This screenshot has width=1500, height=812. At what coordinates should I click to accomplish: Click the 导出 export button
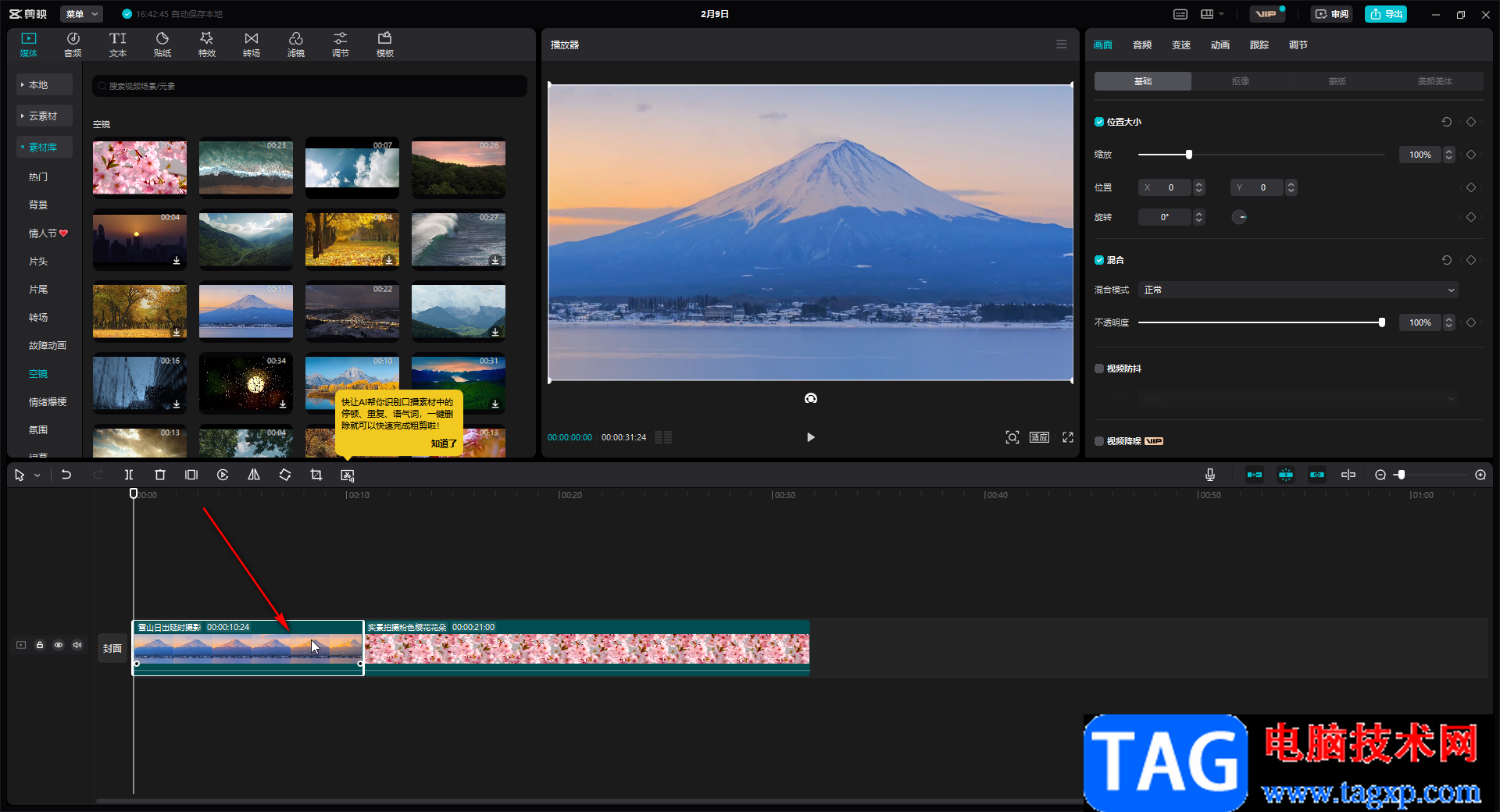(1386, 14)
